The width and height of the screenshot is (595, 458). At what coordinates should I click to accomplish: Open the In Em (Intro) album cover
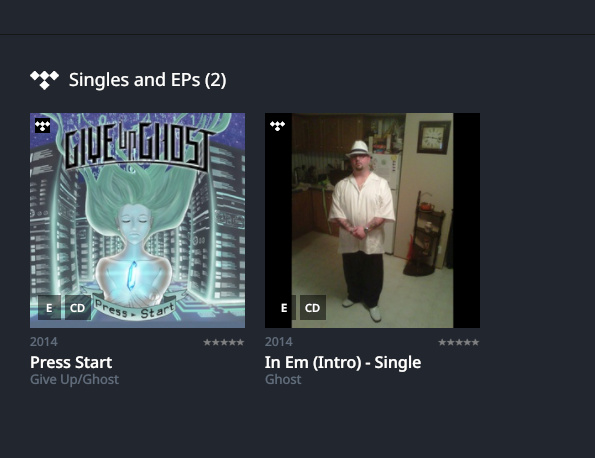pos(372,220)
